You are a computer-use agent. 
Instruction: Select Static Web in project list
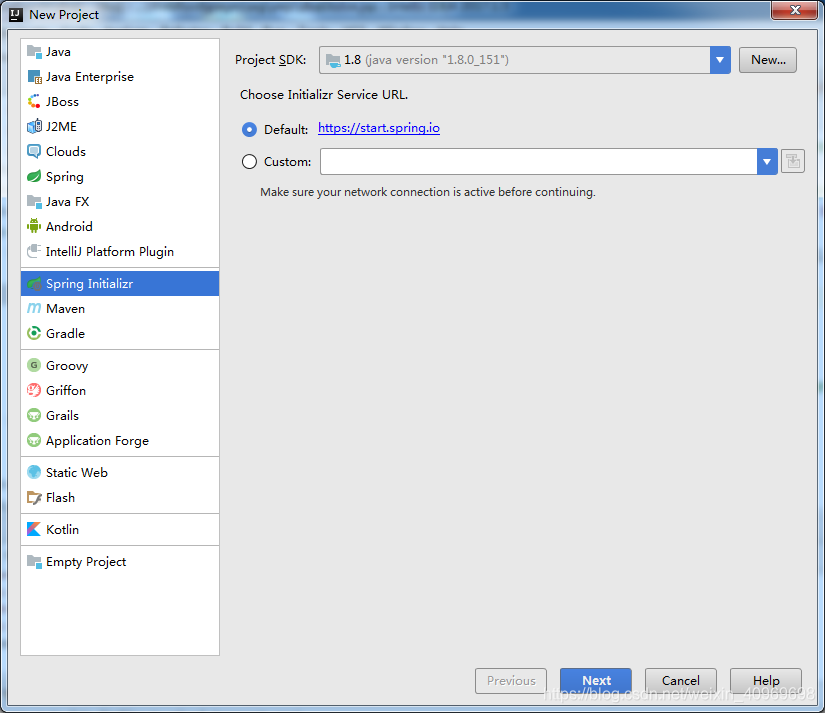120,473
